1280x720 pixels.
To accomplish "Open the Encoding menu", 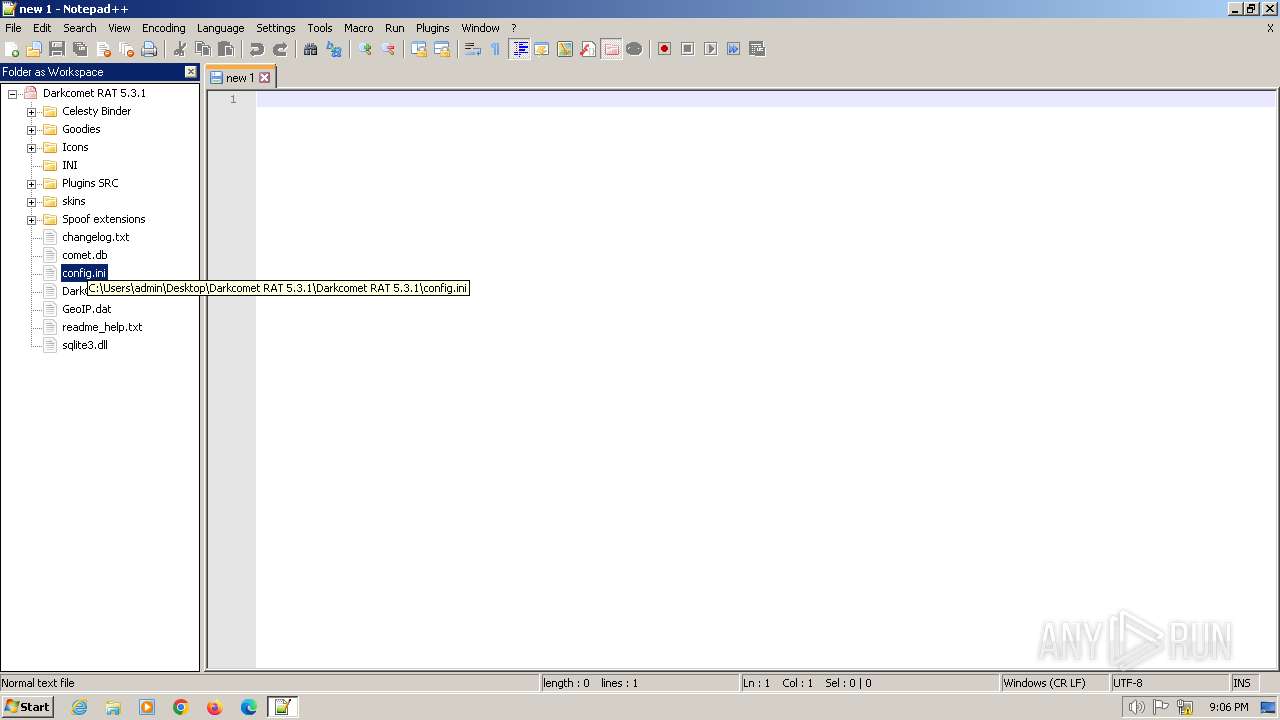I will pyautogui.click(x=163, y=28).
